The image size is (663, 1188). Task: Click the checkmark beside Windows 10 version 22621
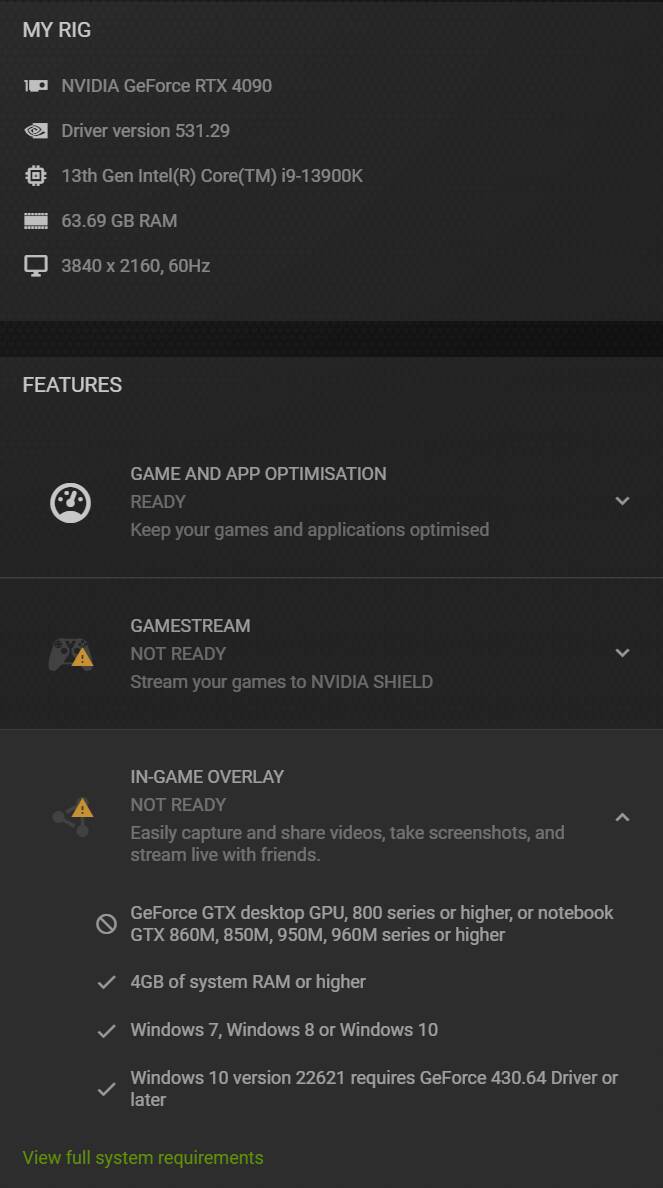(x=106, y=1089)
